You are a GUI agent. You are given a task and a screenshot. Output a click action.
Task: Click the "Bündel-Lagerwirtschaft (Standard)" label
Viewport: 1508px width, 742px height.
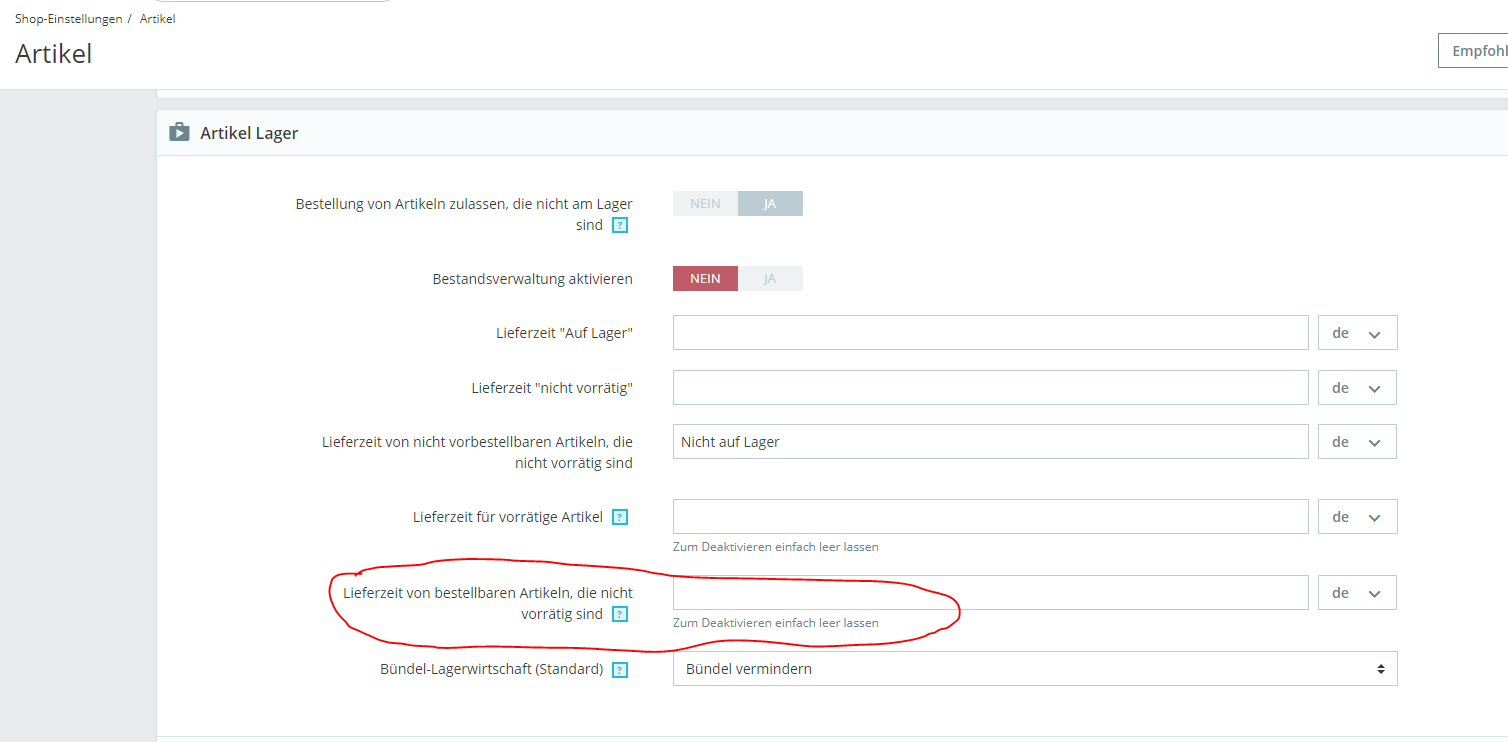492,670
